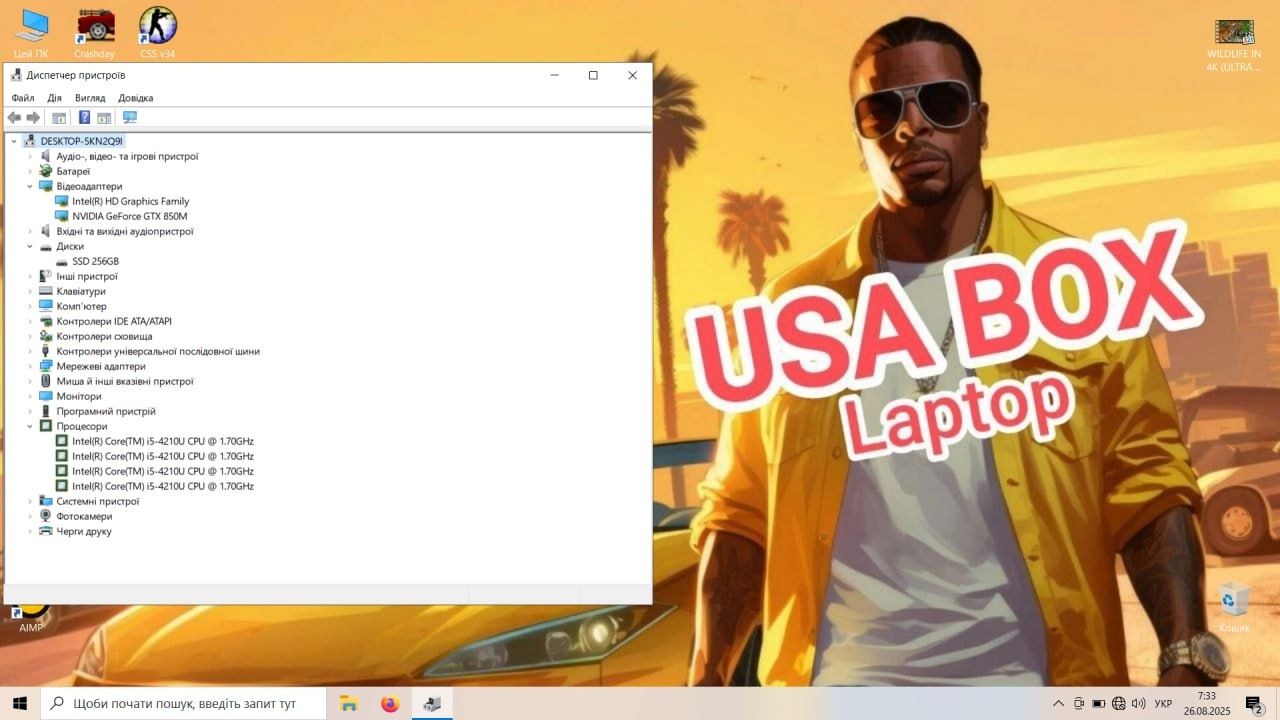Viewport: 1280px width, 720px height.
Task: Launch Firefox from the taskbar
Action: pos(390,703)
